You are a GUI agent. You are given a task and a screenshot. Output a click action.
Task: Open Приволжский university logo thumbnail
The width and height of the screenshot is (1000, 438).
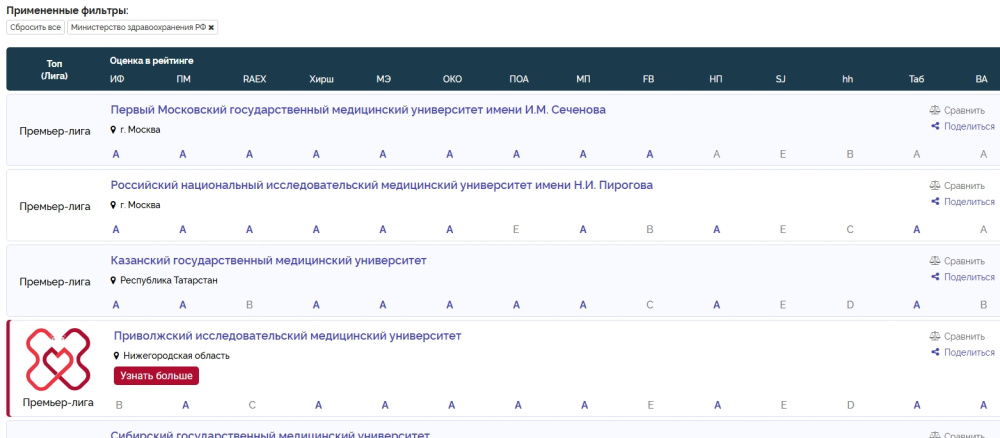58,359
